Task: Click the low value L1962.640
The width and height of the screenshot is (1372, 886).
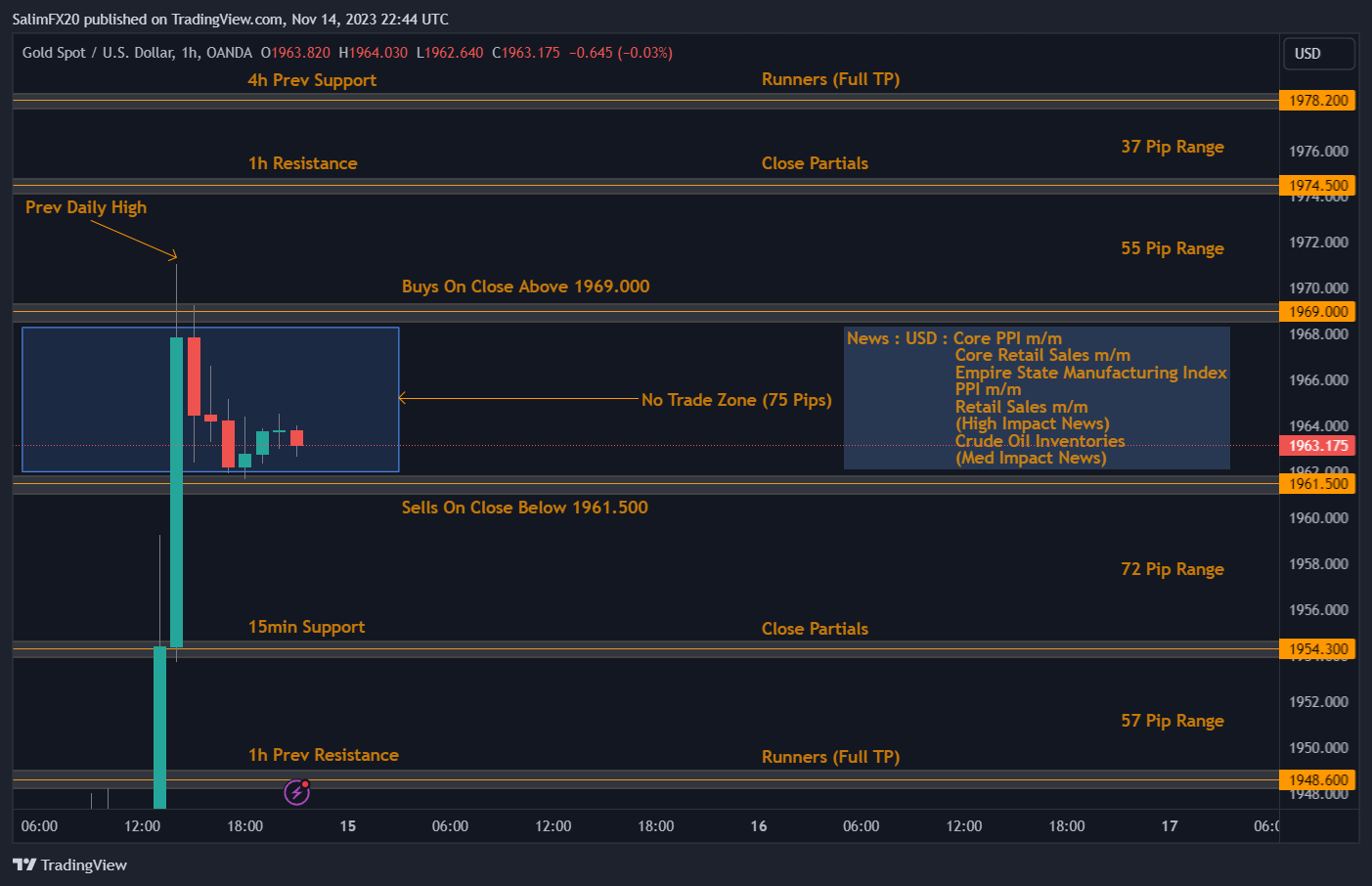Action: click(x=450, y=53)
